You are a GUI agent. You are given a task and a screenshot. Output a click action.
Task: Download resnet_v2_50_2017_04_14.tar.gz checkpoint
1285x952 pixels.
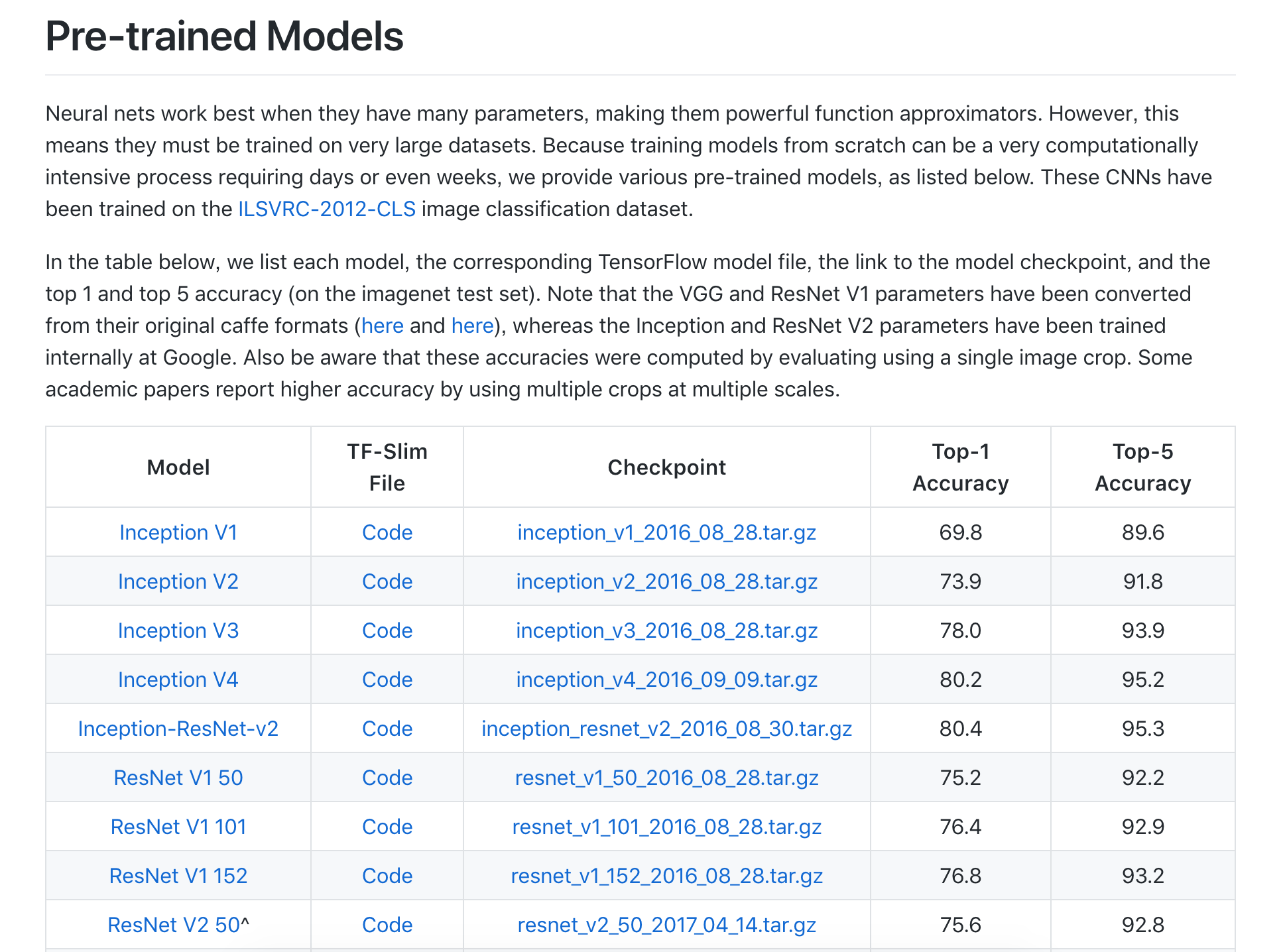[x=666, y=925]
